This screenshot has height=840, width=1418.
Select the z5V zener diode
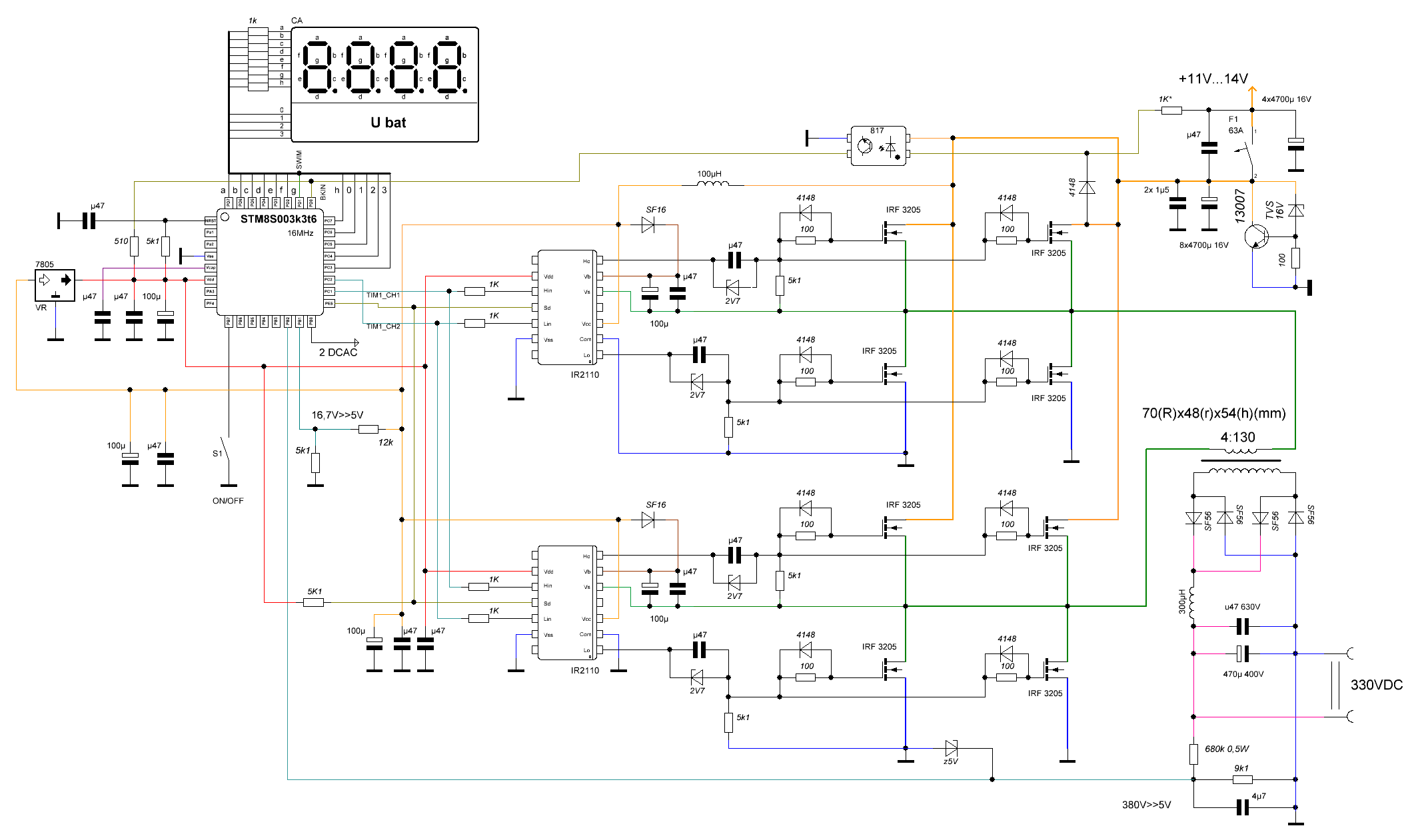952,748
